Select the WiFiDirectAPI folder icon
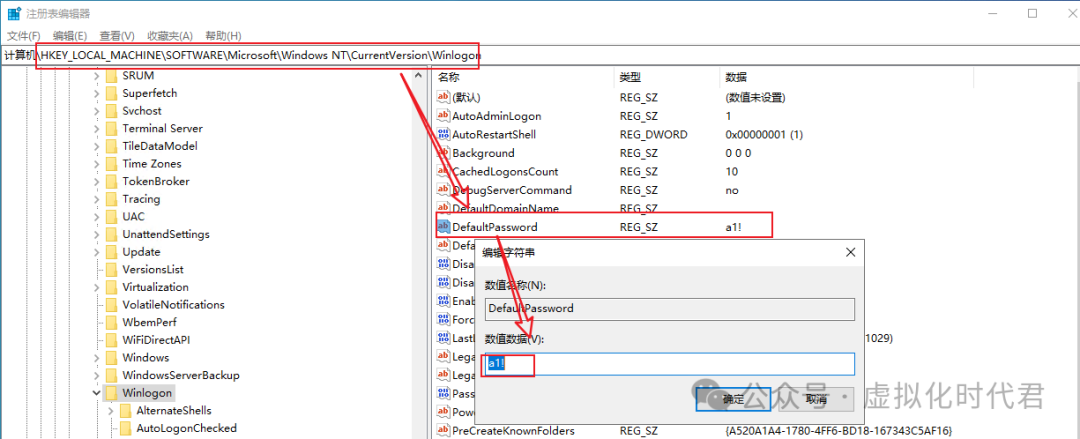 click(x=112, y=340)
